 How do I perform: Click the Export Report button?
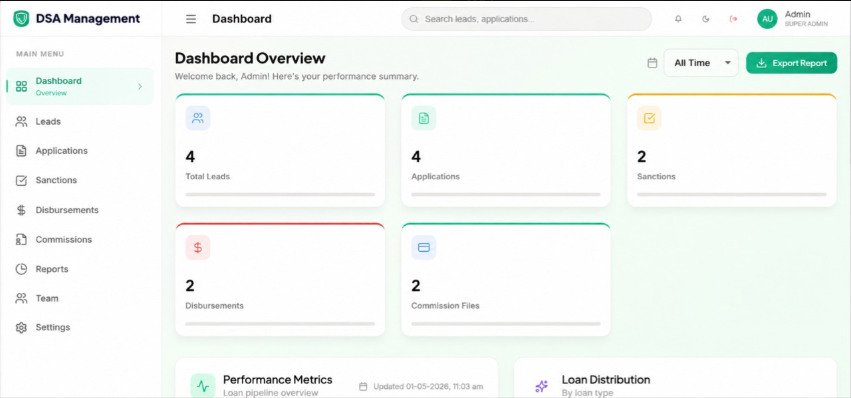[791, 63]
